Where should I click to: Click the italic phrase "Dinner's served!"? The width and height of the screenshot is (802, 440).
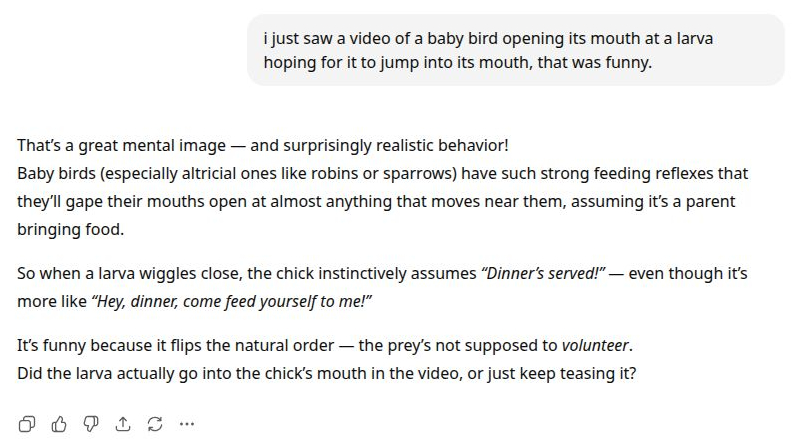(x=543, y=273)
